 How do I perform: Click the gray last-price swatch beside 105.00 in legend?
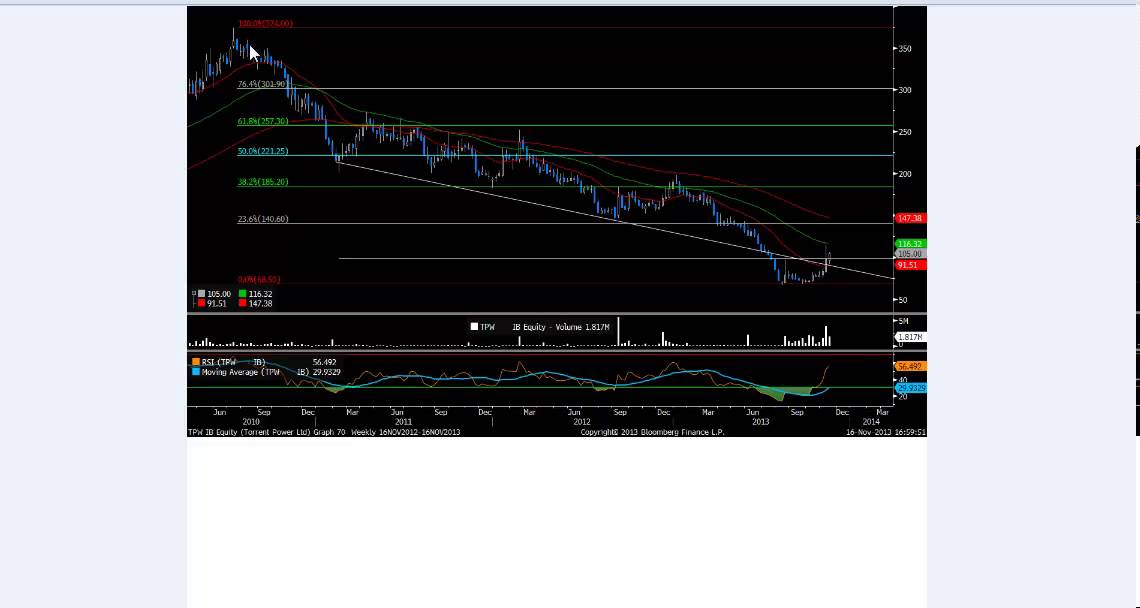(x=201, y=294)
